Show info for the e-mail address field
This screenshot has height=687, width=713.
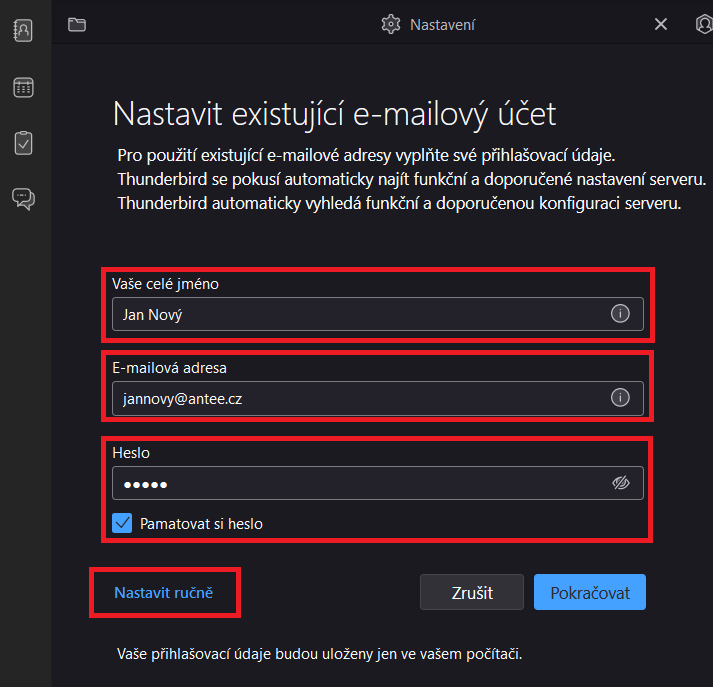click(620, 398)
